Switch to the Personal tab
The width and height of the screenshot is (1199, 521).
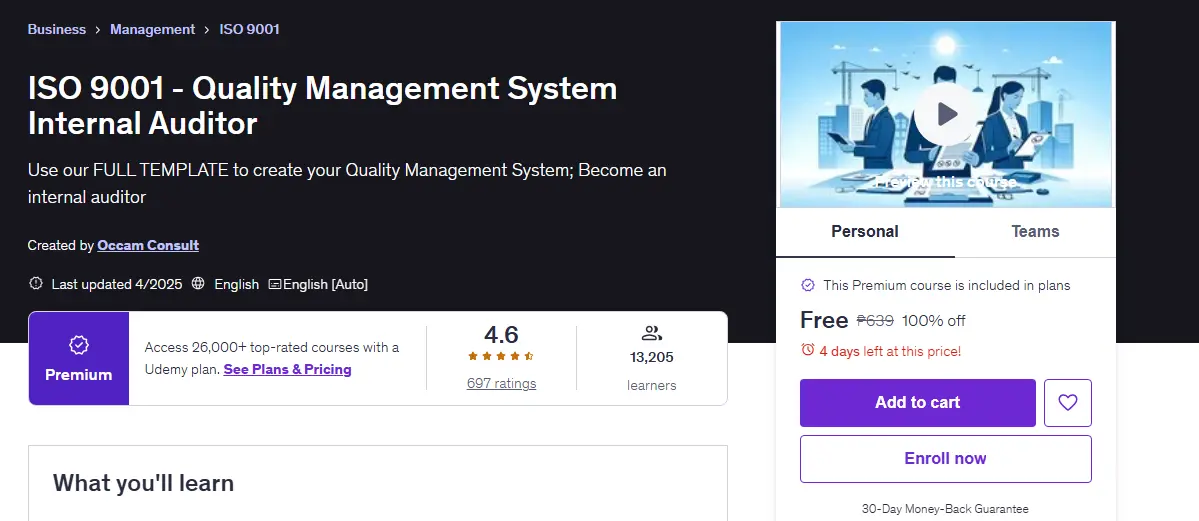[865, 232]
